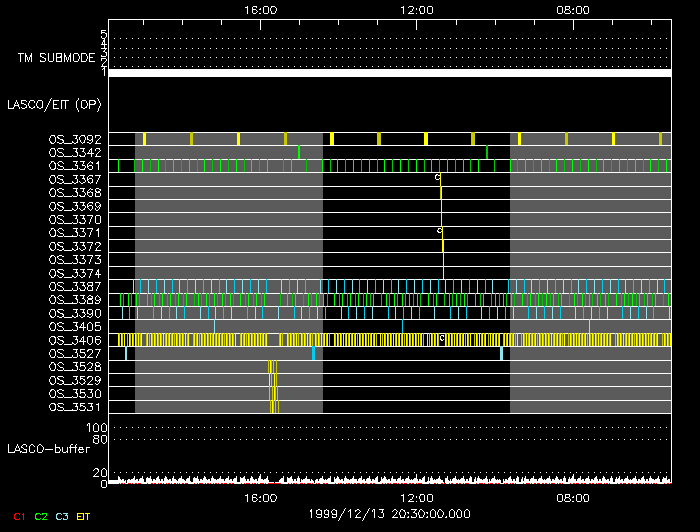Click the 16:00 label on top axis
The width and height of the screenshot is (700, 532).
(x=260, y=9)
